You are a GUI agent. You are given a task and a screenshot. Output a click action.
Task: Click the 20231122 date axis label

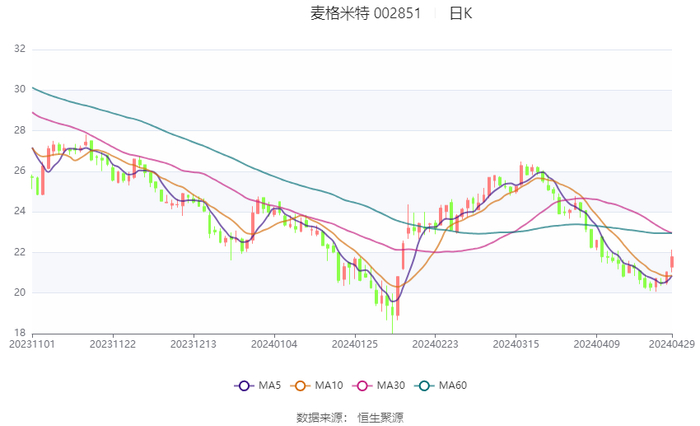click(x=113, y=342)
